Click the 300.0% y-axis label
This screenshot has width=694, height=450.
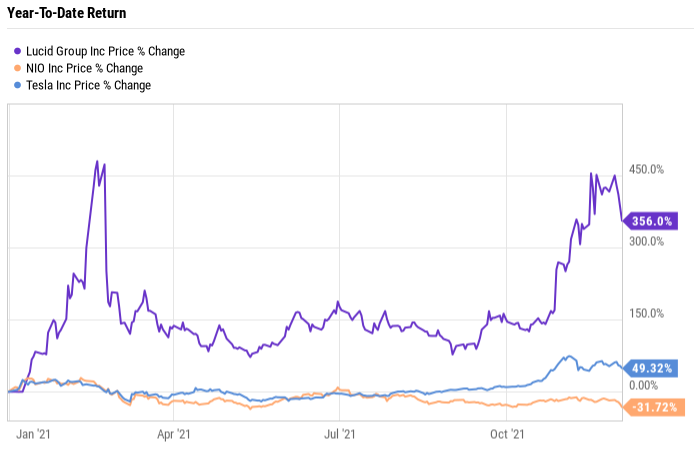[x=645, y=241]
